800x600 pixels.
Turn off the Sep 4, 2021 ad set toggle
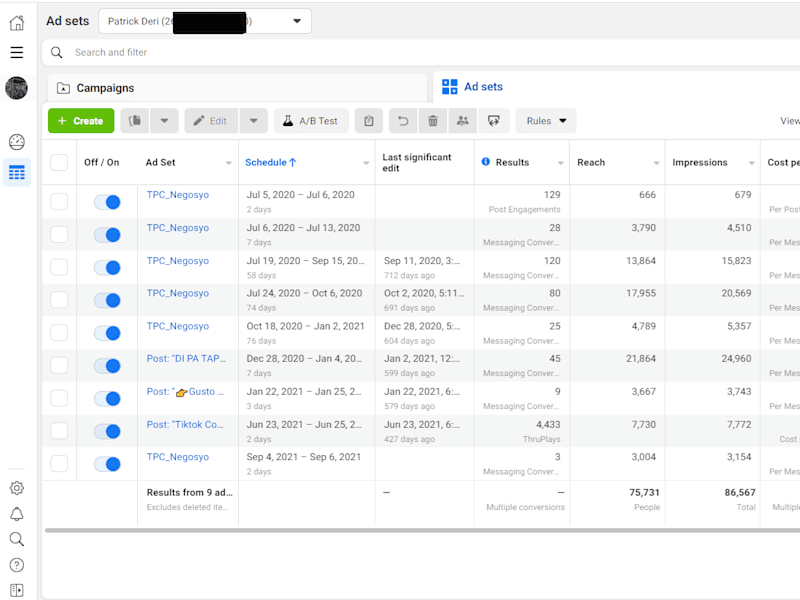(107, 464)
